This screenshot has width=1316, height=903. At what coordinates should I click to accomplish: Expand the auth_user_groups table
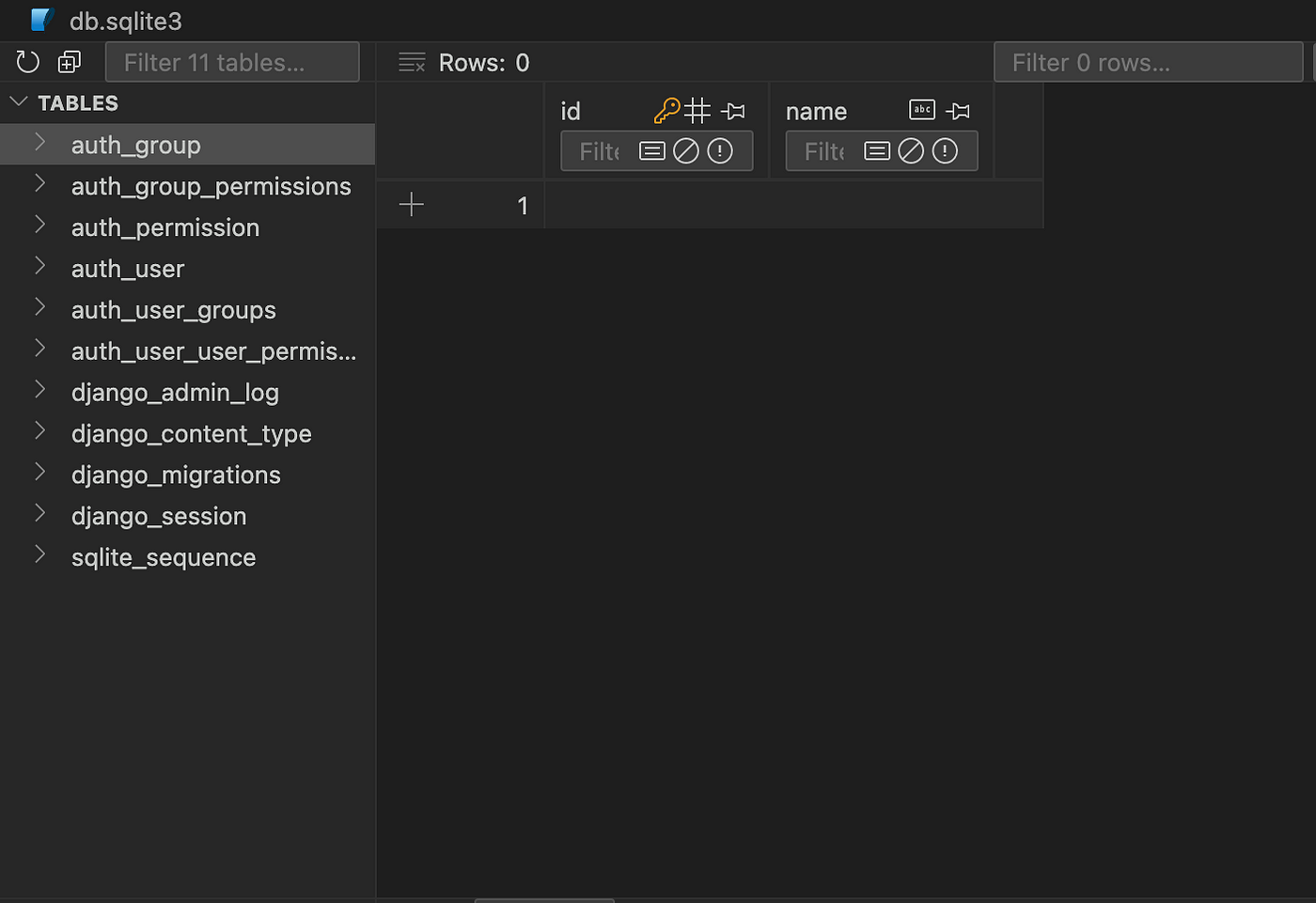click(39, 307)
